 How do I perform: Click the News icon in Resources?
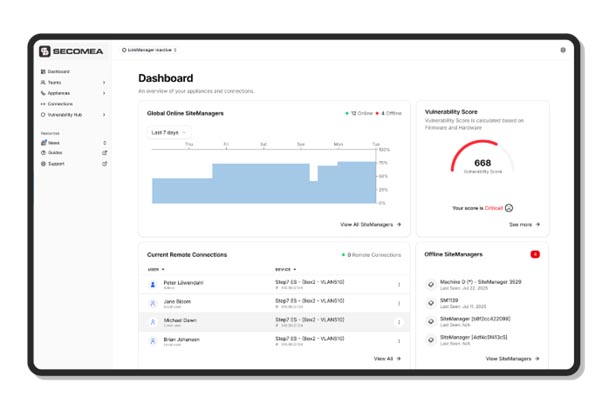(x=43, y=142)
